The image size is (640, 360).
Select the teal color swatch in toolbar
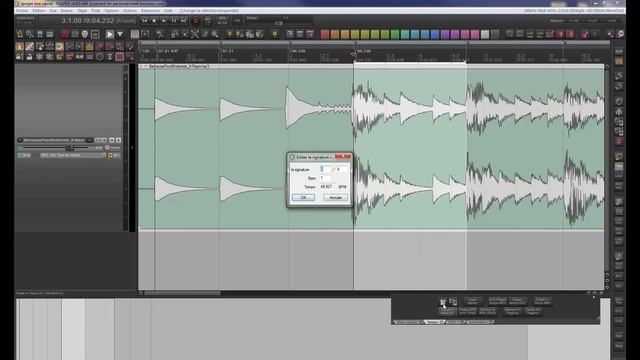point(405,34)
